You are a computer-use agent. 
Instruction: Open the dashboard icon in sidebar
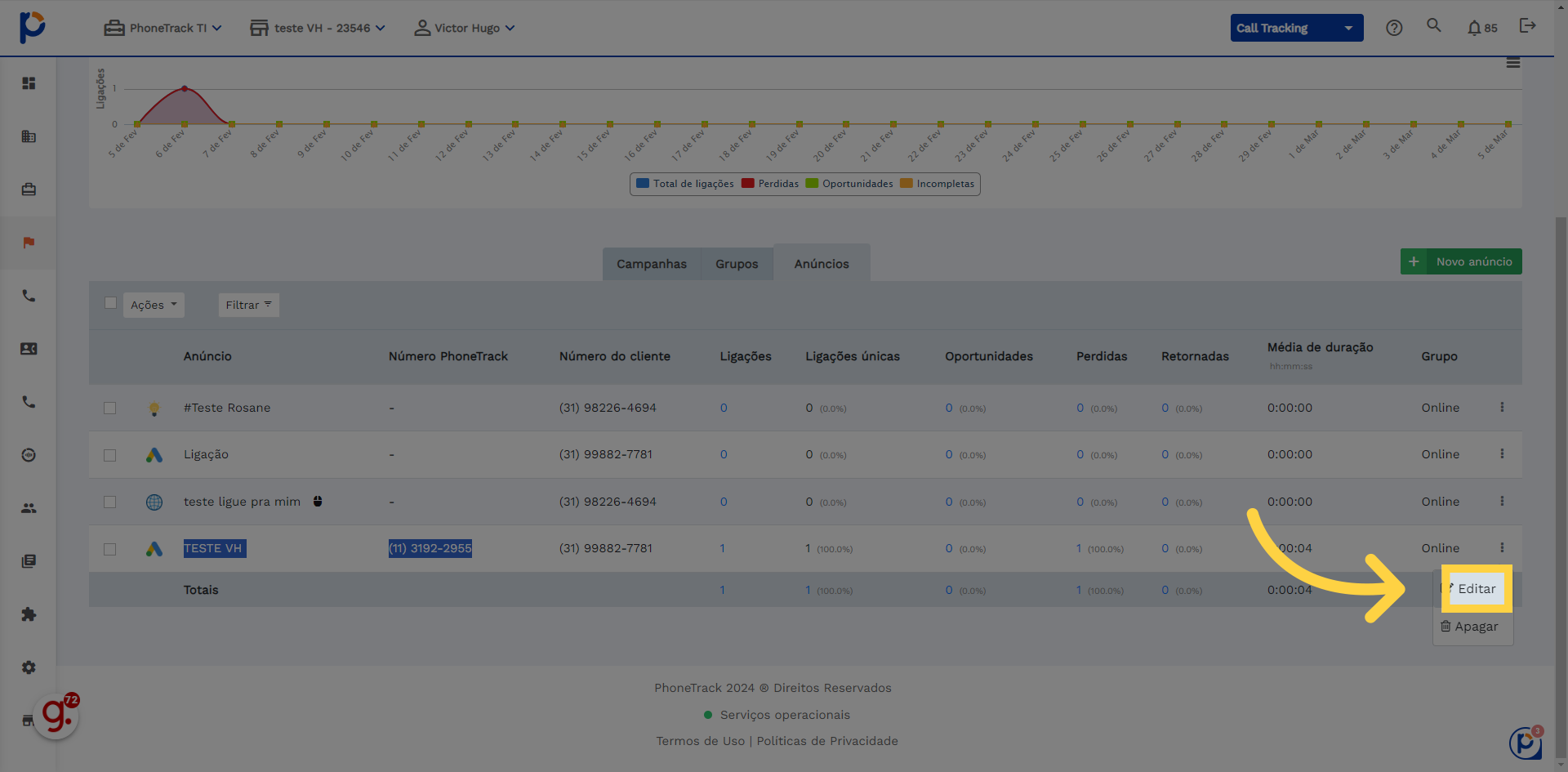point(29,83)
